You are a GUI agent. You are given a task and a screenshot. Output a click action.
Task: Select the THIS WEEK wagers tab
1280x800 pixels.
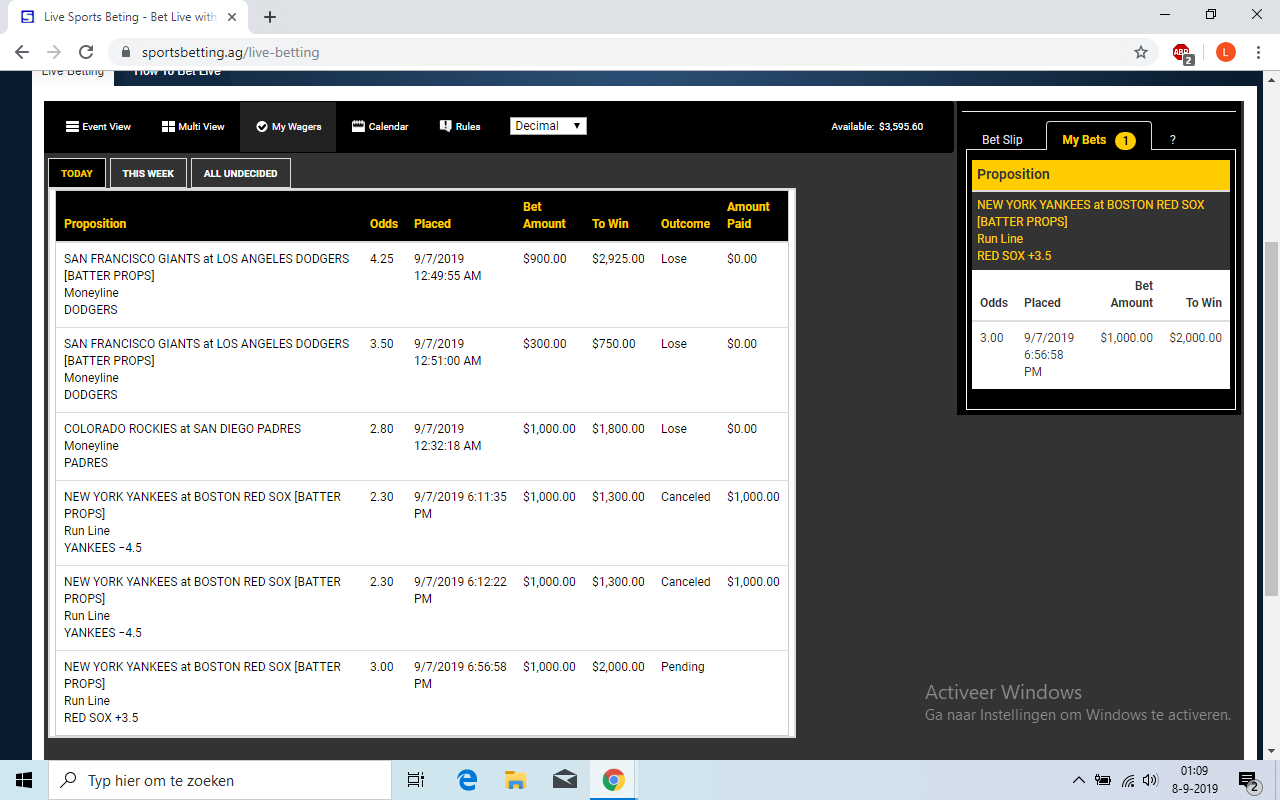(x=148, y=173)
